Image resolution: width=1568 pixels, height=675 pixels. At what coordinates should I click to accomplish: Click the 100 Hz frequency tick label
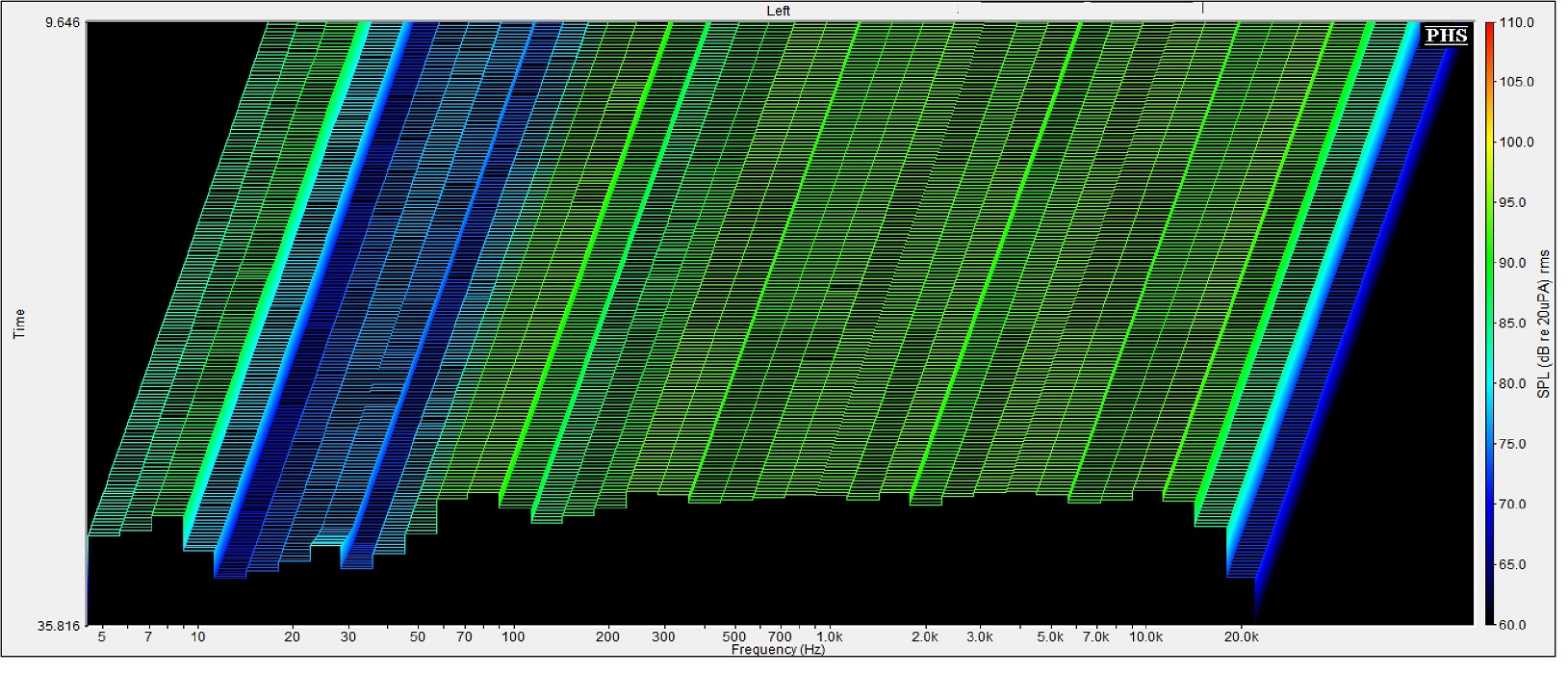click(513, 636)
